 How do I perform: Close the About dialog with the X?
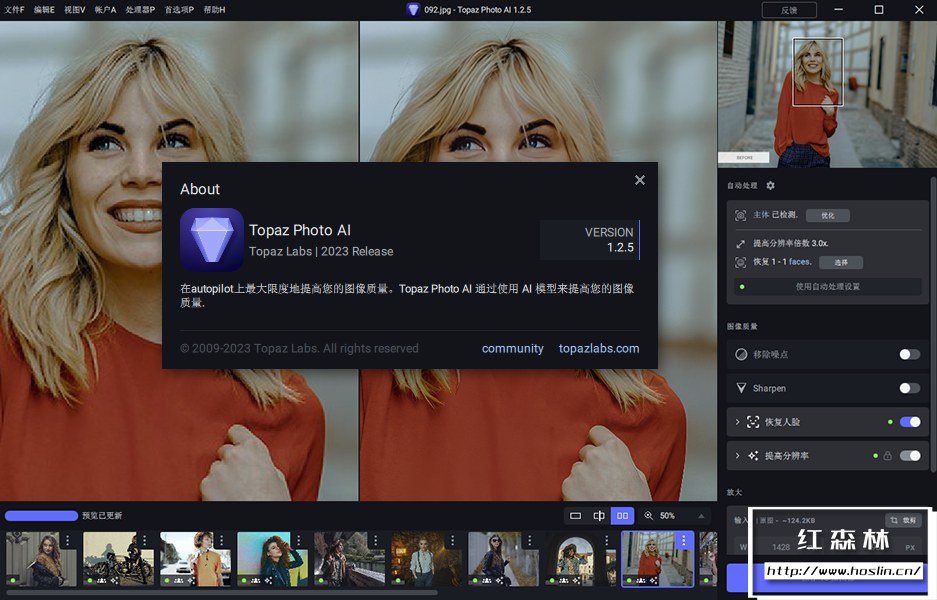pos(639,180)
